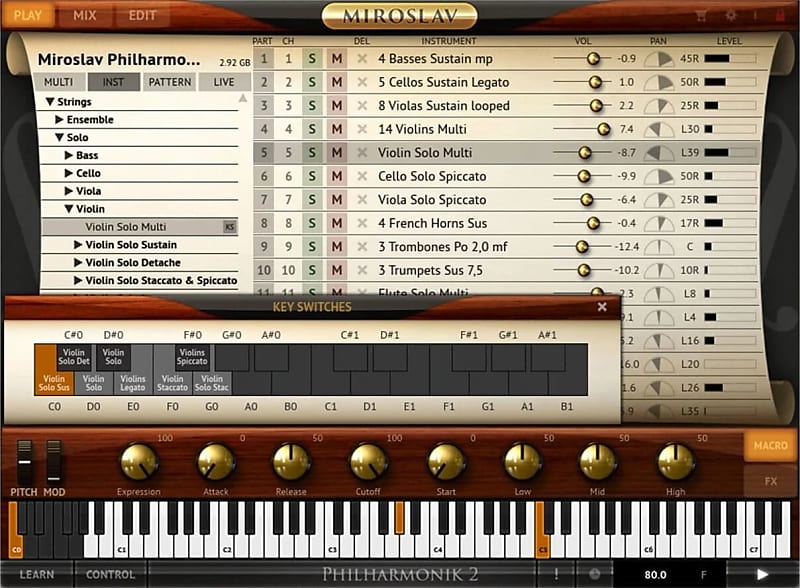
Task: Collapse the Strings tree item
Action: (x=47, y=101)
